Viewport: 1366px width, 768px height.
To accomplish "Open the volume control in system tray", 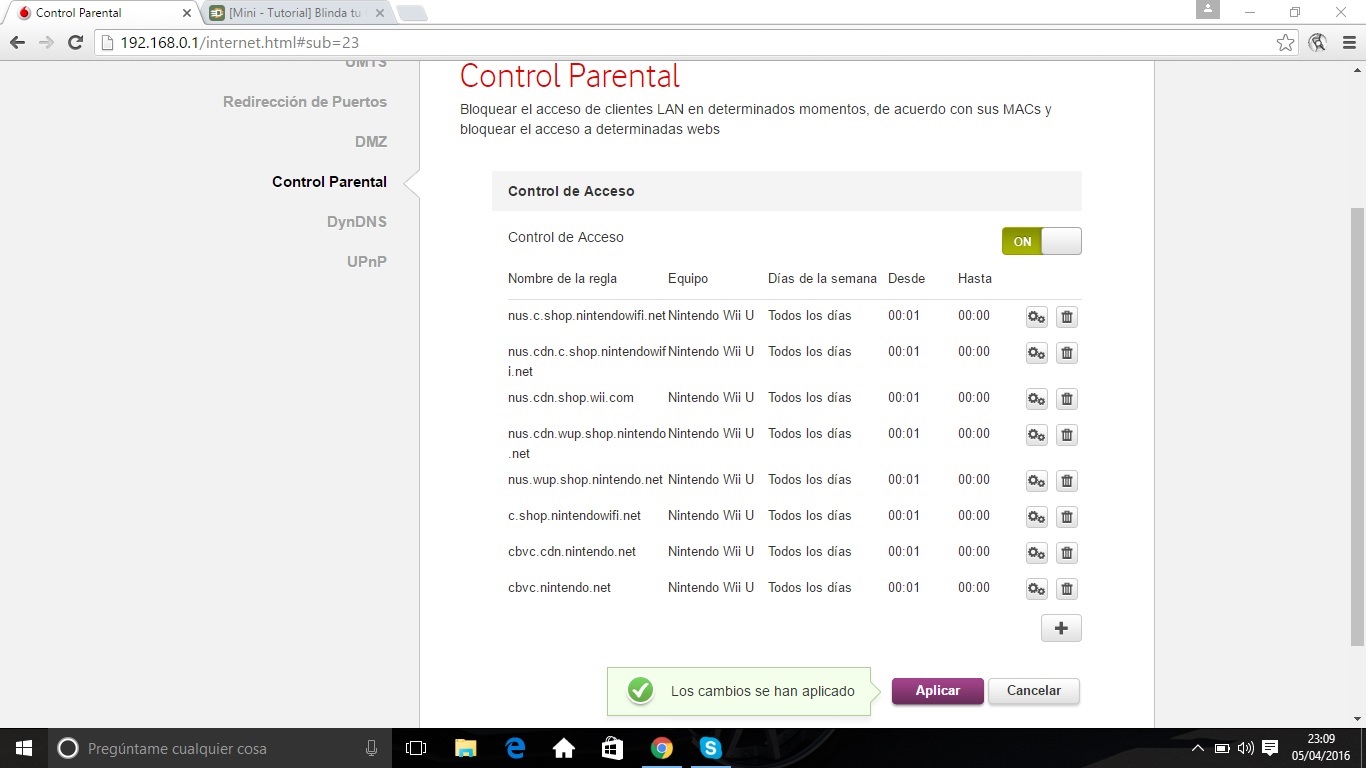I will [1245, 748].
